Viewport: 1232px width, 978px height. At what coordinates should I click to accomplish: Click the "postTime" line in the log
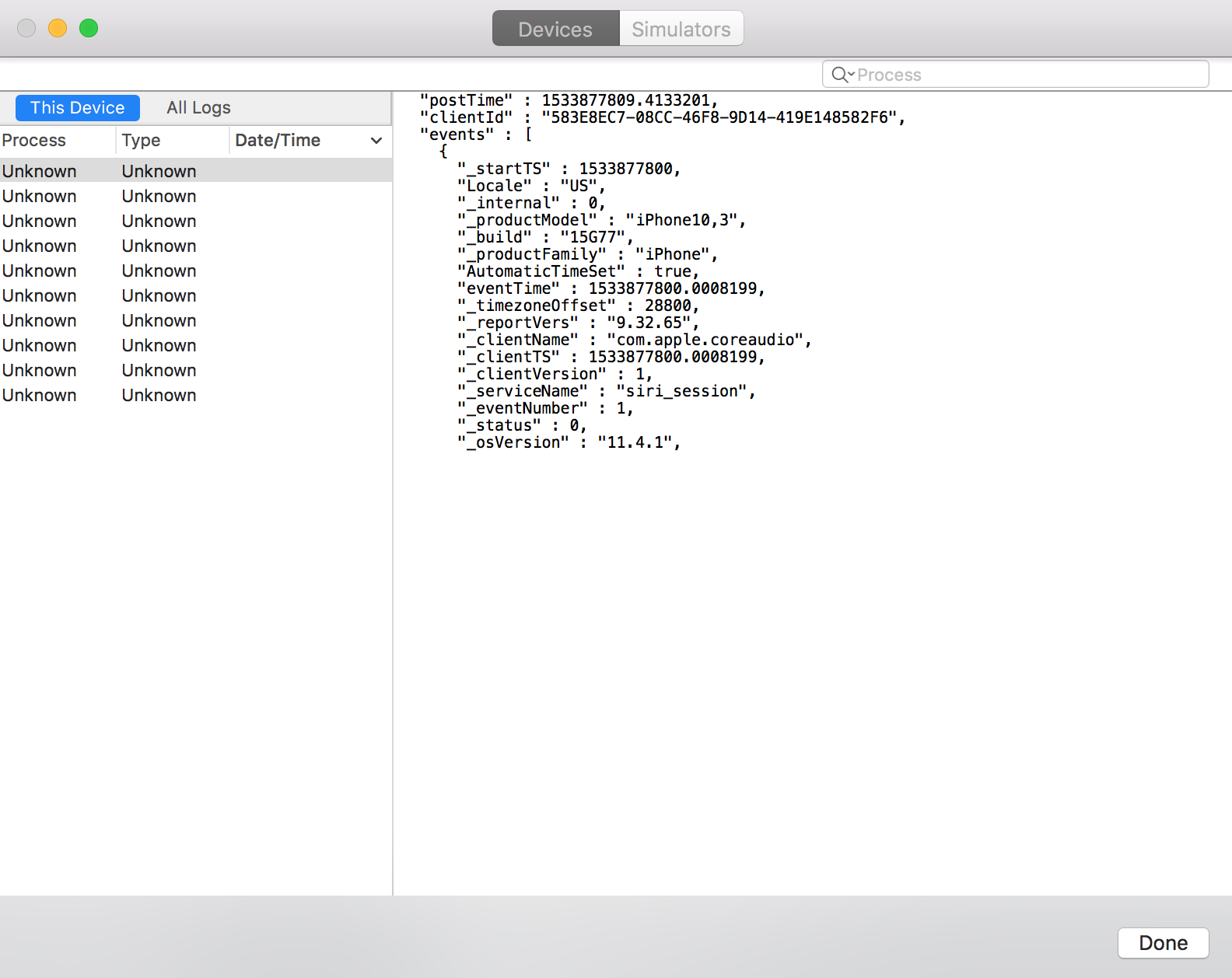click(x=569, y=100)
